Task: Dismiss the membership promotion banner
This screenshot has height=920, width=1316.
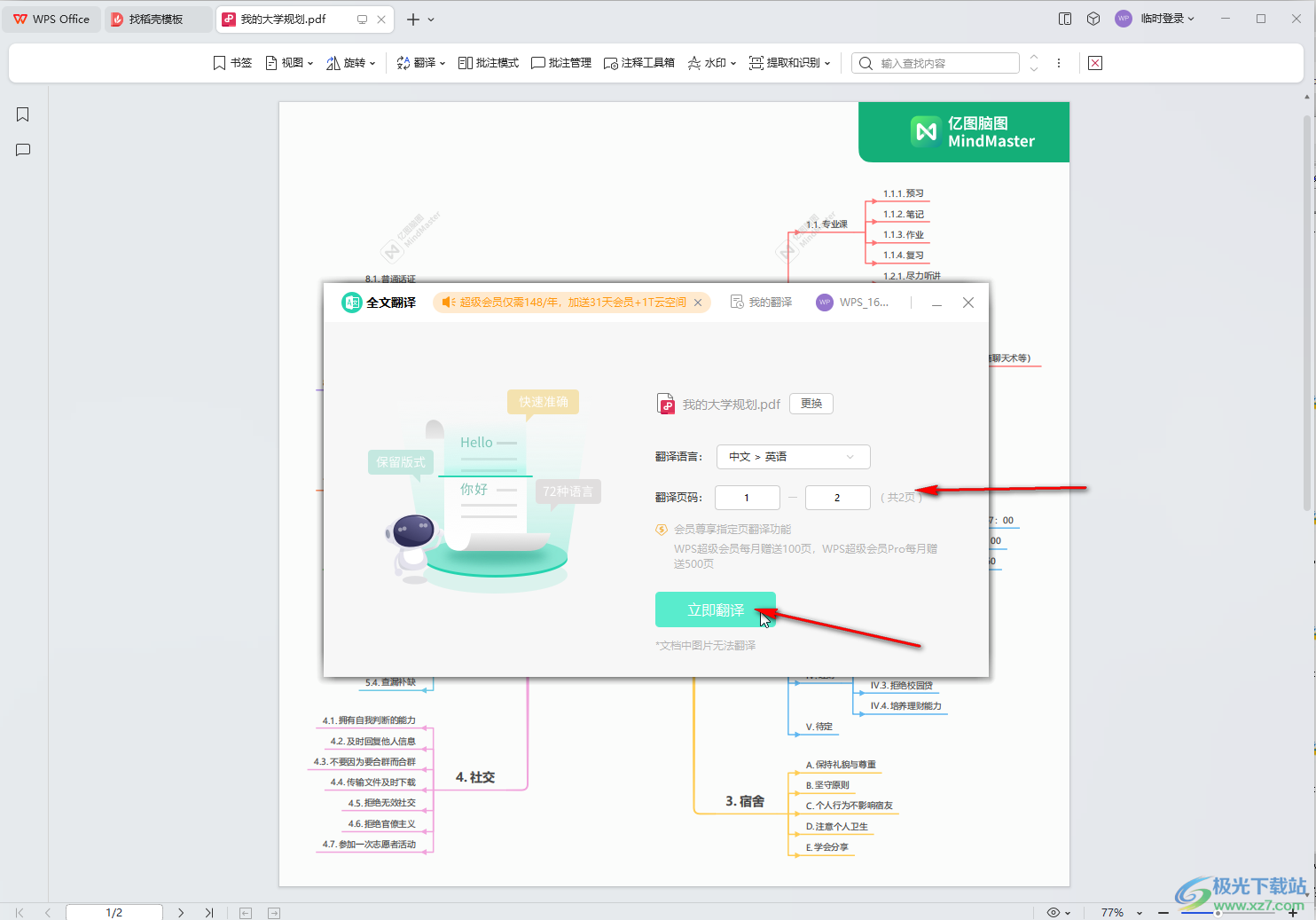Action: 698,303
